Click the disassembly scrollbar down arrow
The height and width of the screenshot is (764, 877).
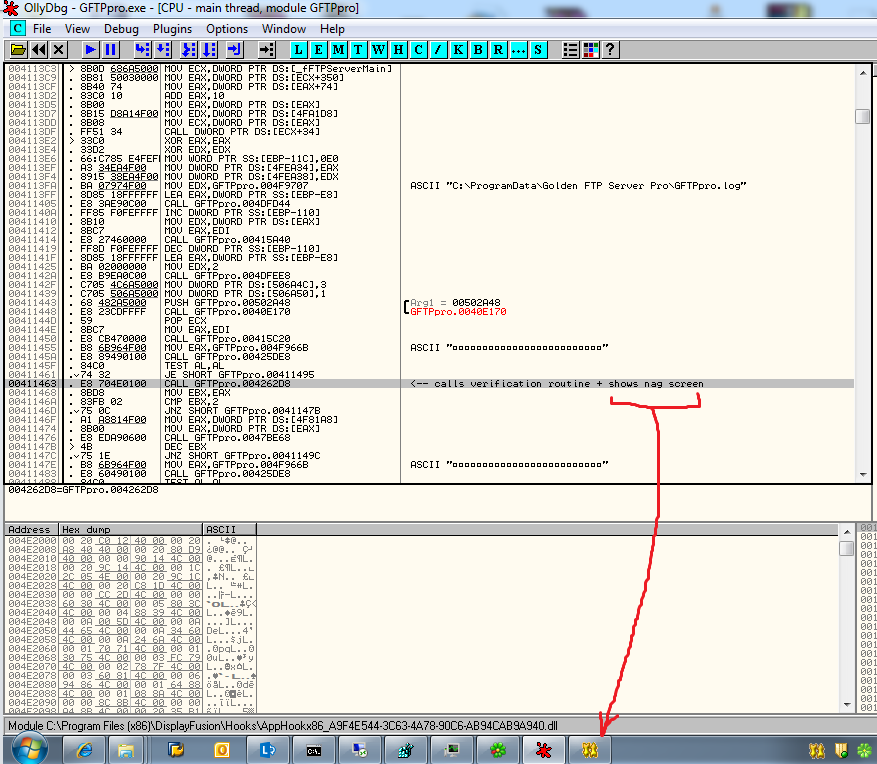point(862,474)
